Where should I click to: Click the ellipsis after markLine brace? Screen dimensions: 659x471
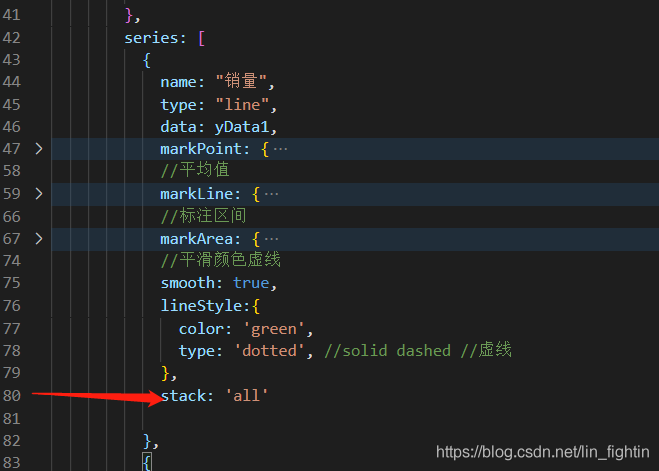pos(272,194)
